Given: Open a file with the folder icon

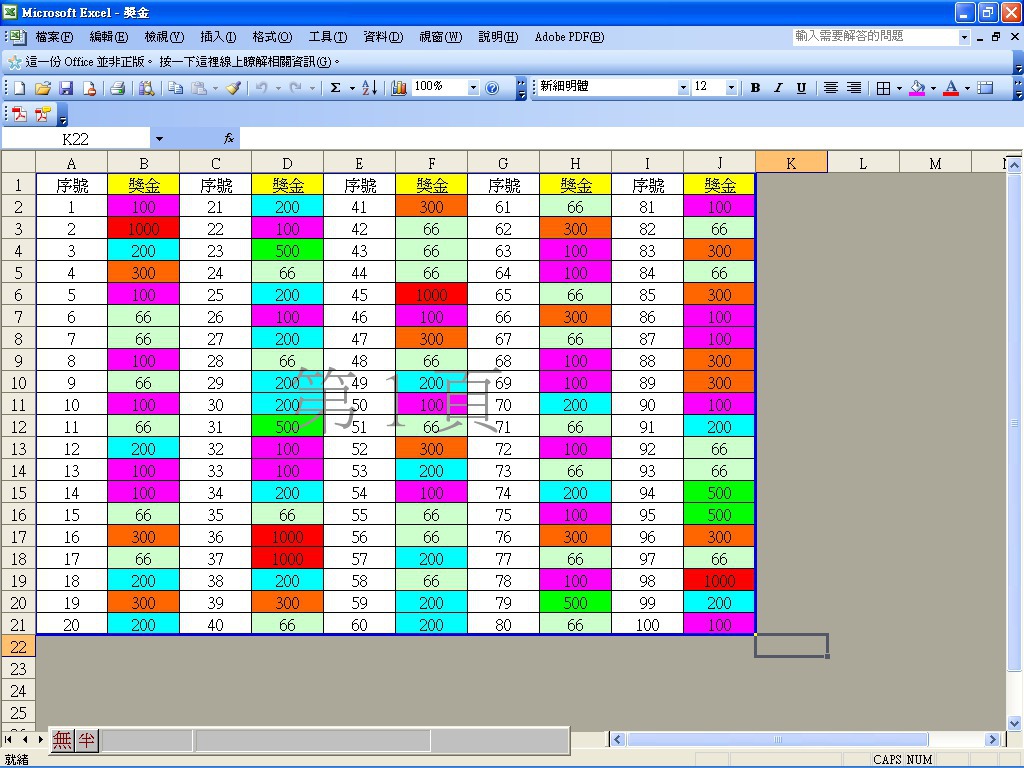Looking at the screenshot, I should click(43, 88).
